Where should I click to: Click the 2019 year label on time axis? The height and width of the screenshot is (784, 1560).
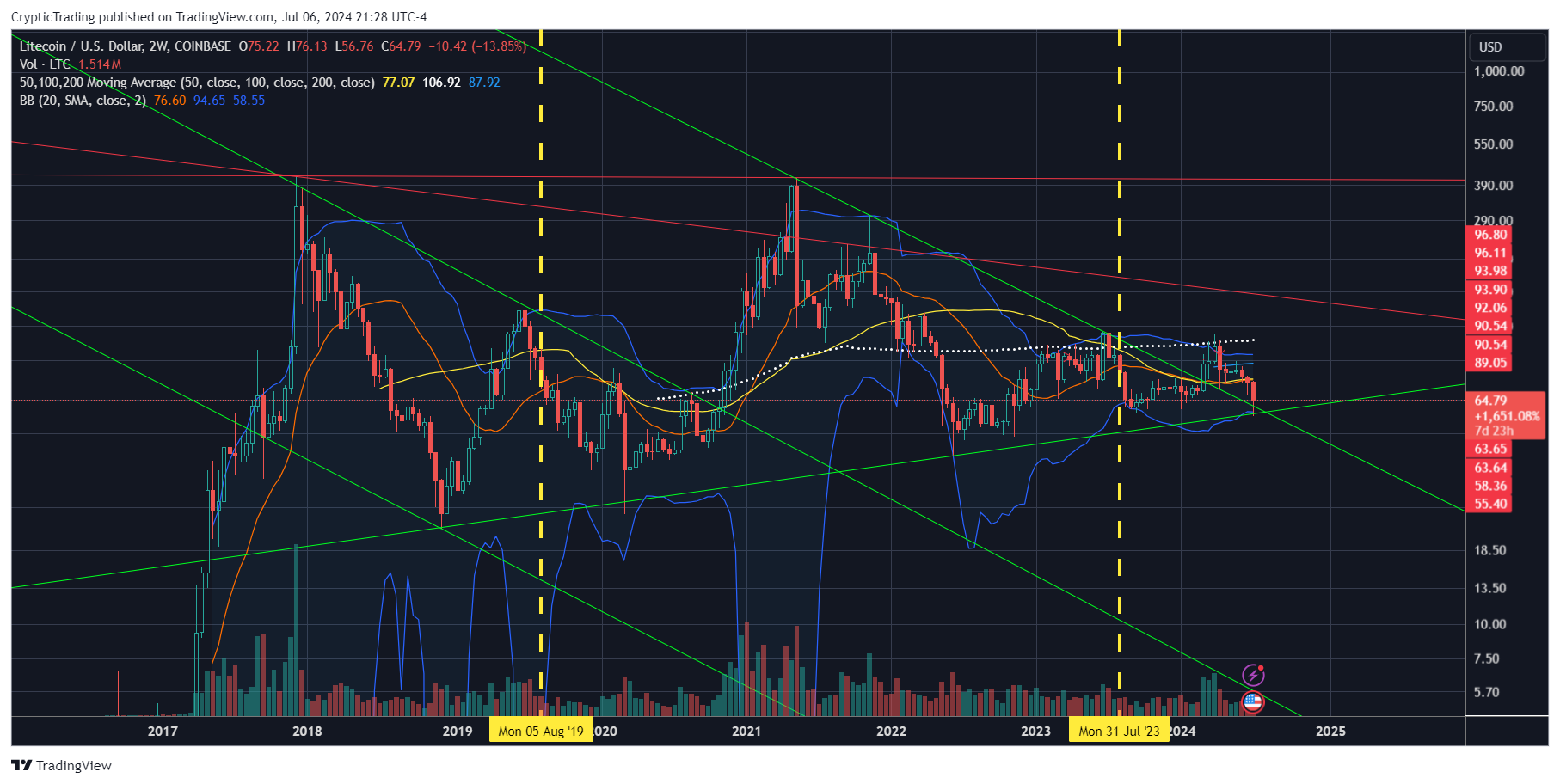click(458, 732)
